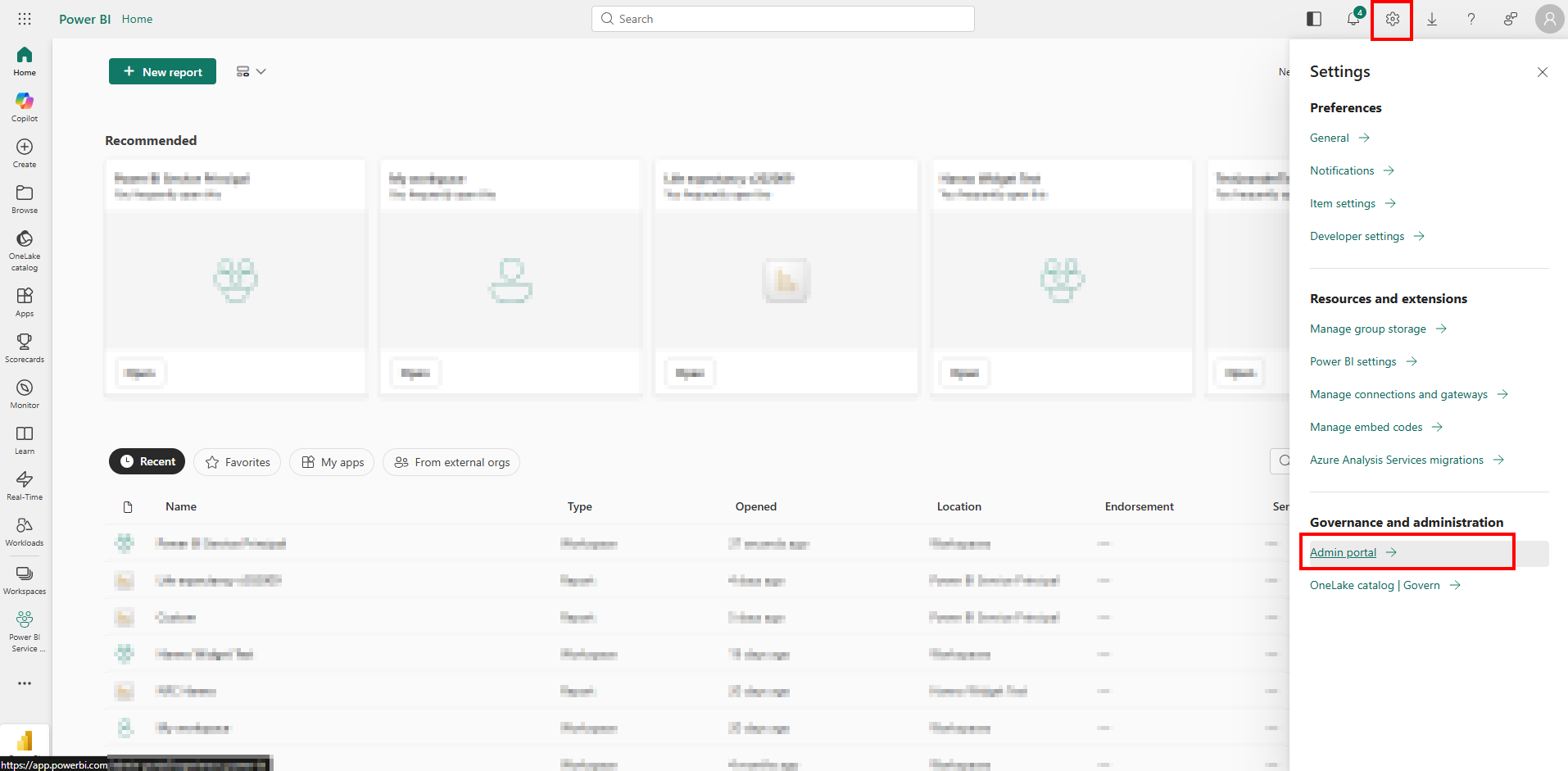The width and height of the screenshot is (1568, 771).
Task: Close the Settings panel
Action: click(1543, 72)
